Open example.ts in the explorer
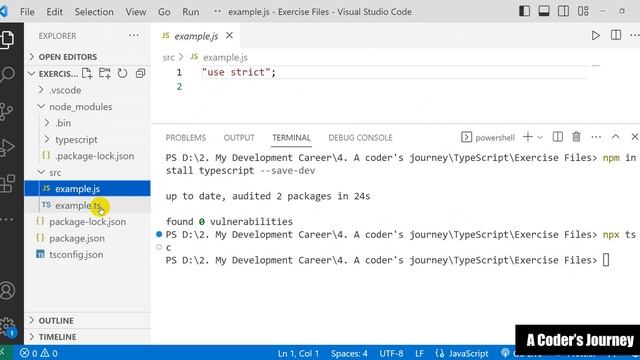This screenshot has width=640, height=360. click(x=87, y=205)
